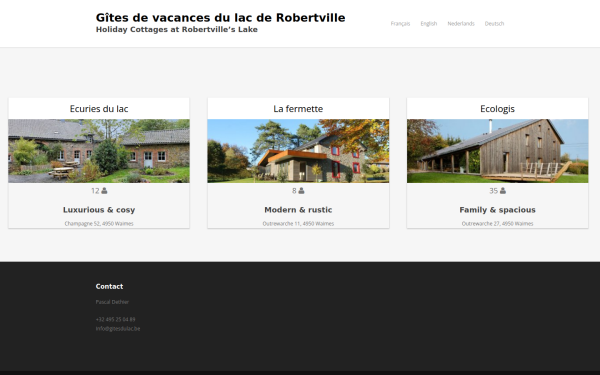The image size is (600, 375).
Task: Click the address Outrewarche 27, 4950 Waimes
Action: tap(497, 223)
